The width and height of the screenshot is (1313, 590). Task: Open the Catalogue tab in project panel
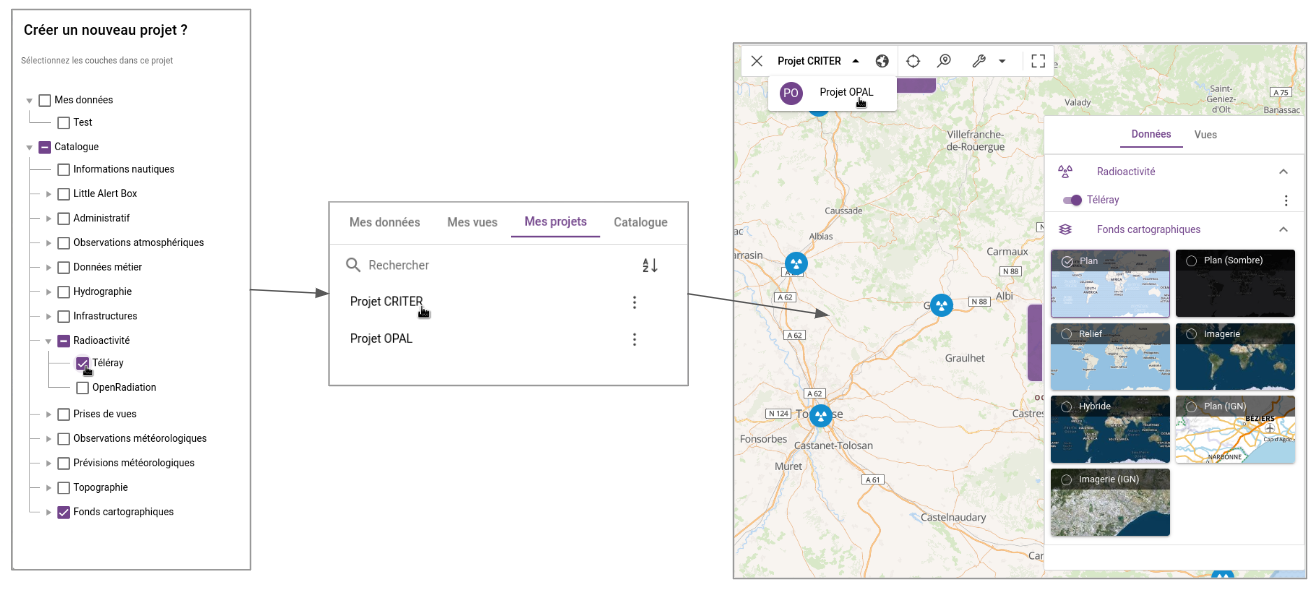click(640, 222)
